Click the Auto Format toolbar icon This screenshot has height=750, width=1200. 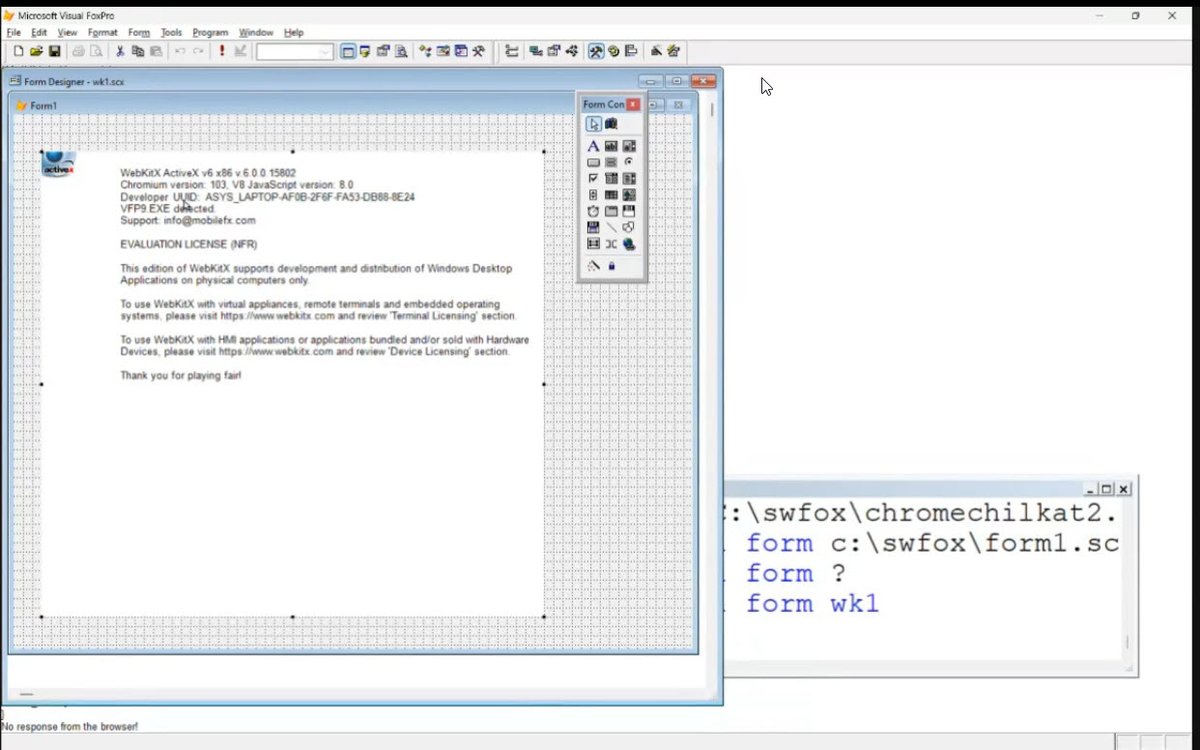pos(674,51)
